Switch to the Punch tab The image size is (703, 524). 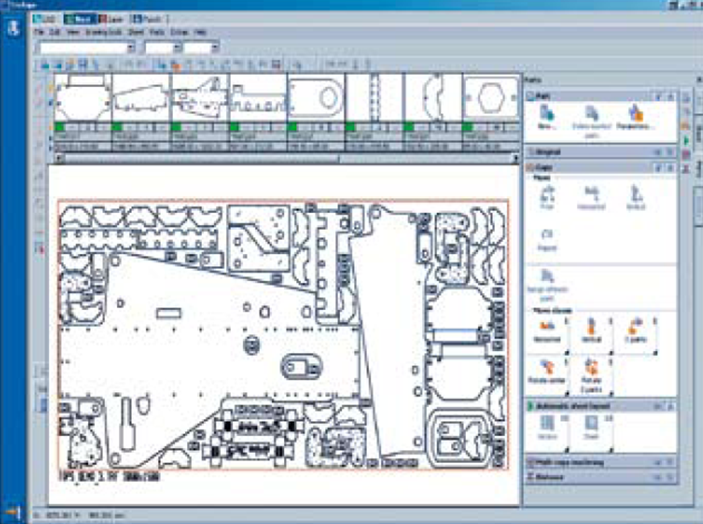click(x=144, y=18)
